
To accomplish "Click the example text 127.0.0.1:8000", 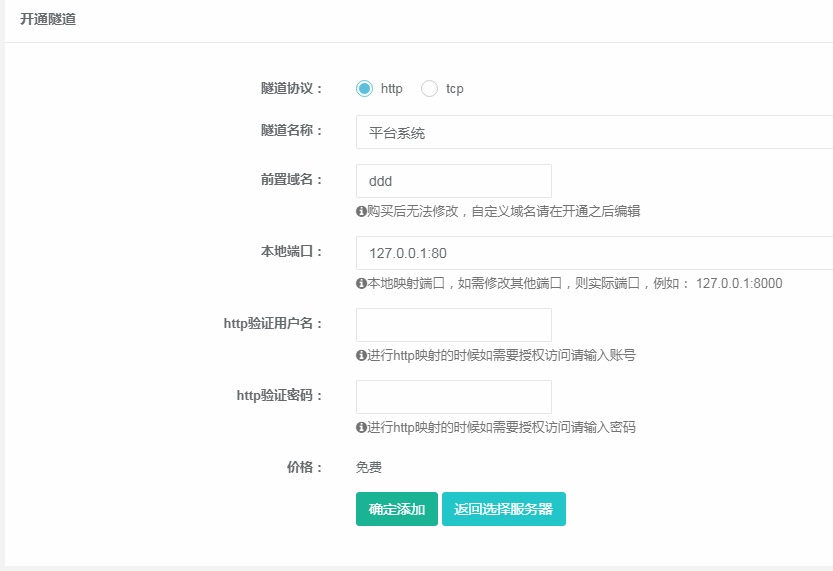I will [739, 283].
